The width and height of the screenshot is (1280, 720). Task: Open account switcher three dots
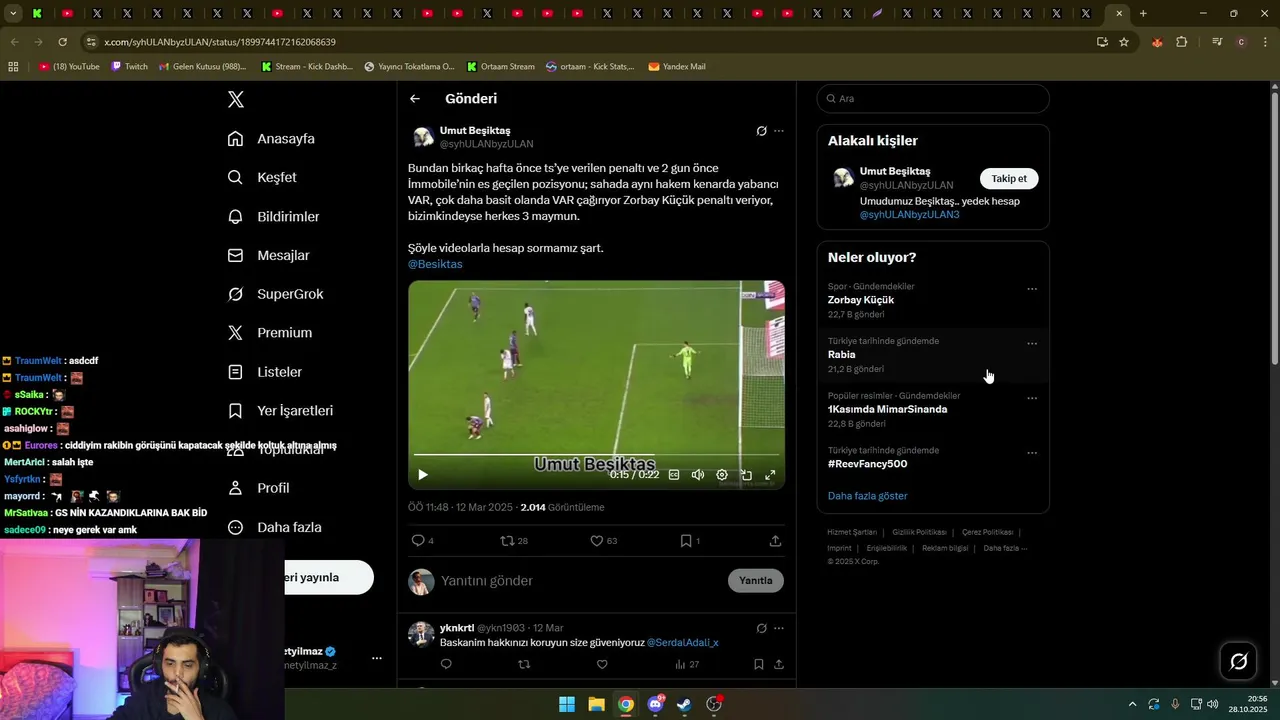[377, 658]
